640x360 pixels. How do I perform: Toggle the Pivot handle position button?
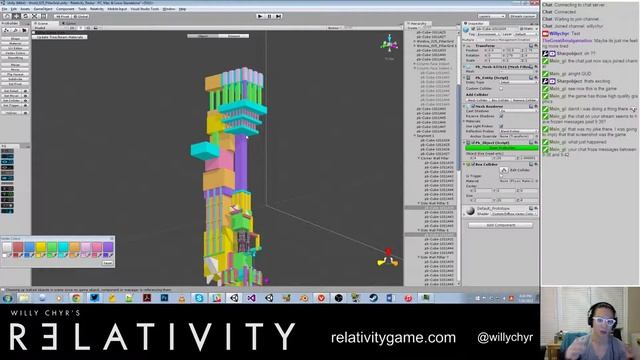click(x=62, y=16)
